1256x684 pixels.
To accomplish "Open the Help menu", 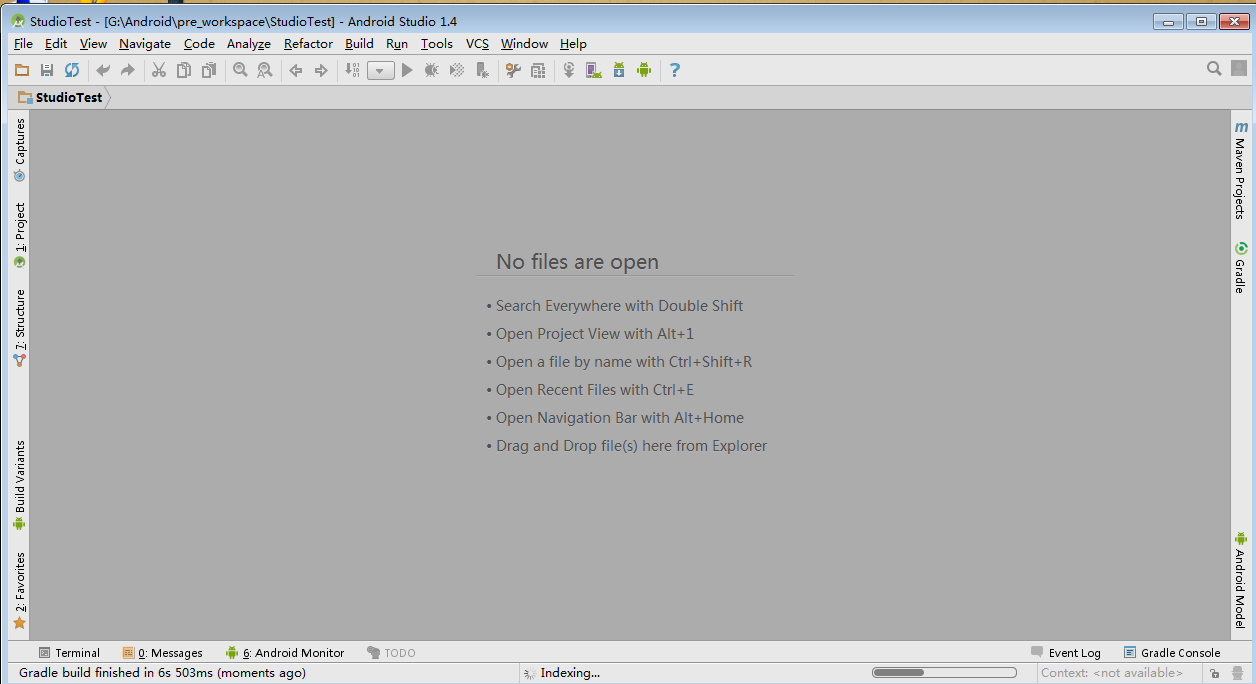I will pos(573,44).
